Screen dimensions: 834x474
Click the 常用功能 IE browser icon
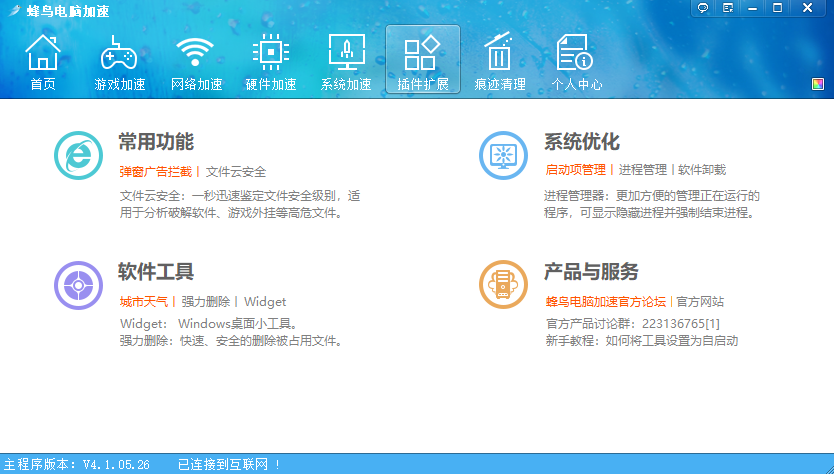pos(78,155)
